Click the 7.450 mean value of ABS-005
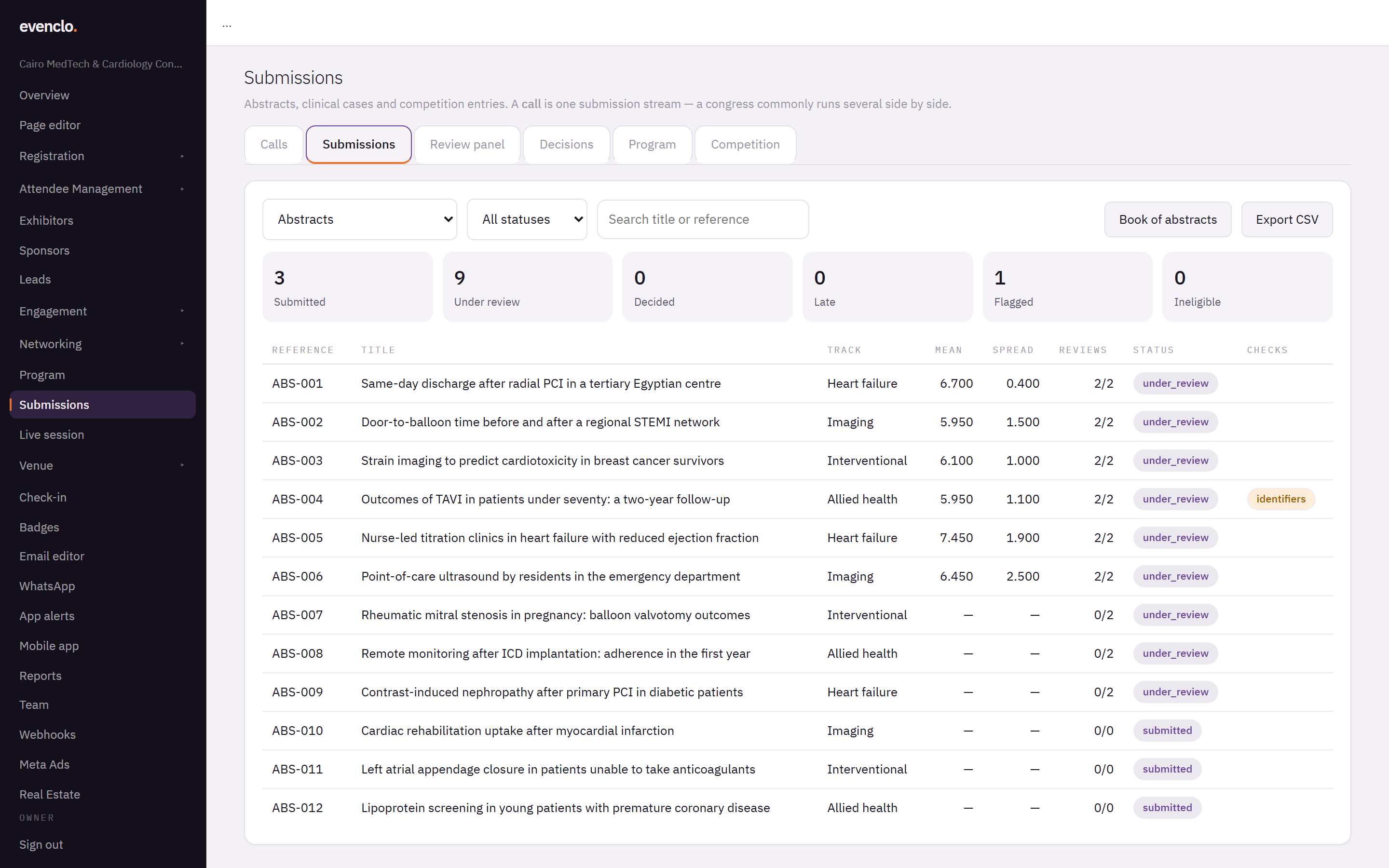This screenshot has height=868, width=1389. coord(956,538)
